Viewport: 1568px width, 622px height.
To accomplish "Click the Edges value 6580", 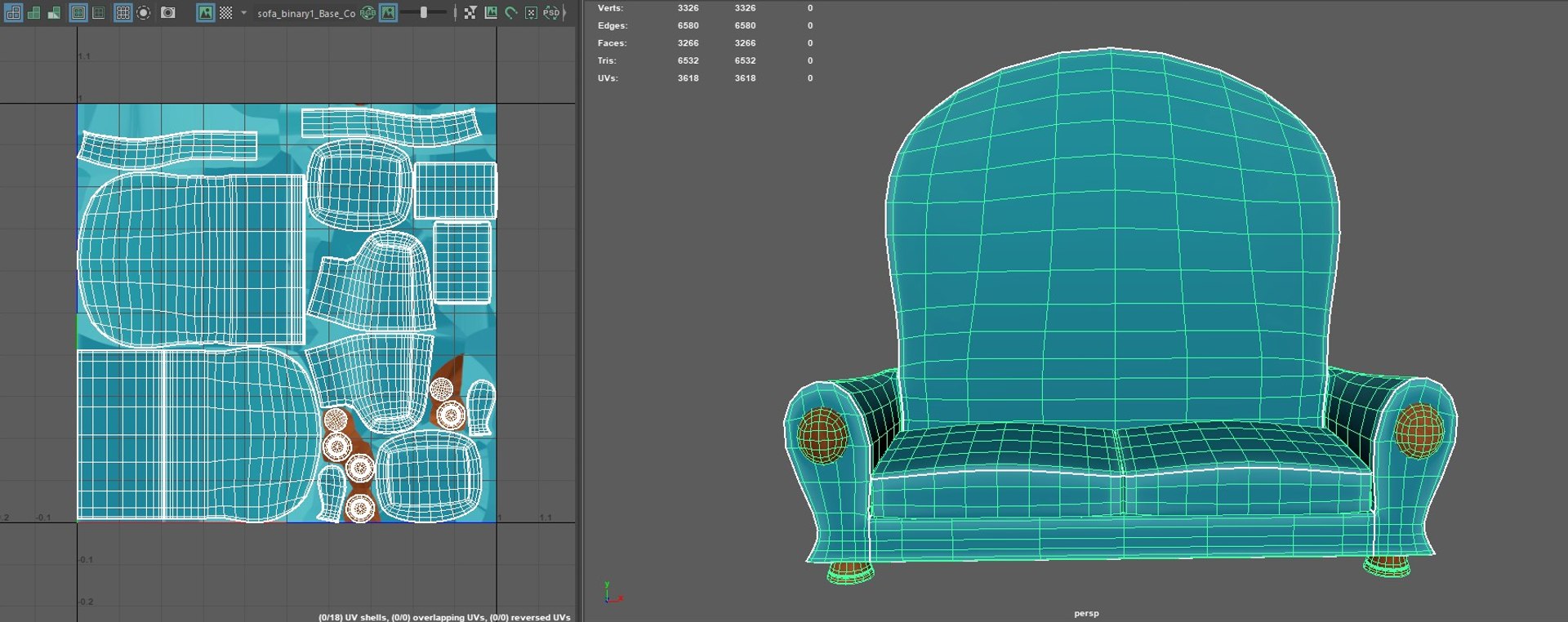I will [688, 25].
